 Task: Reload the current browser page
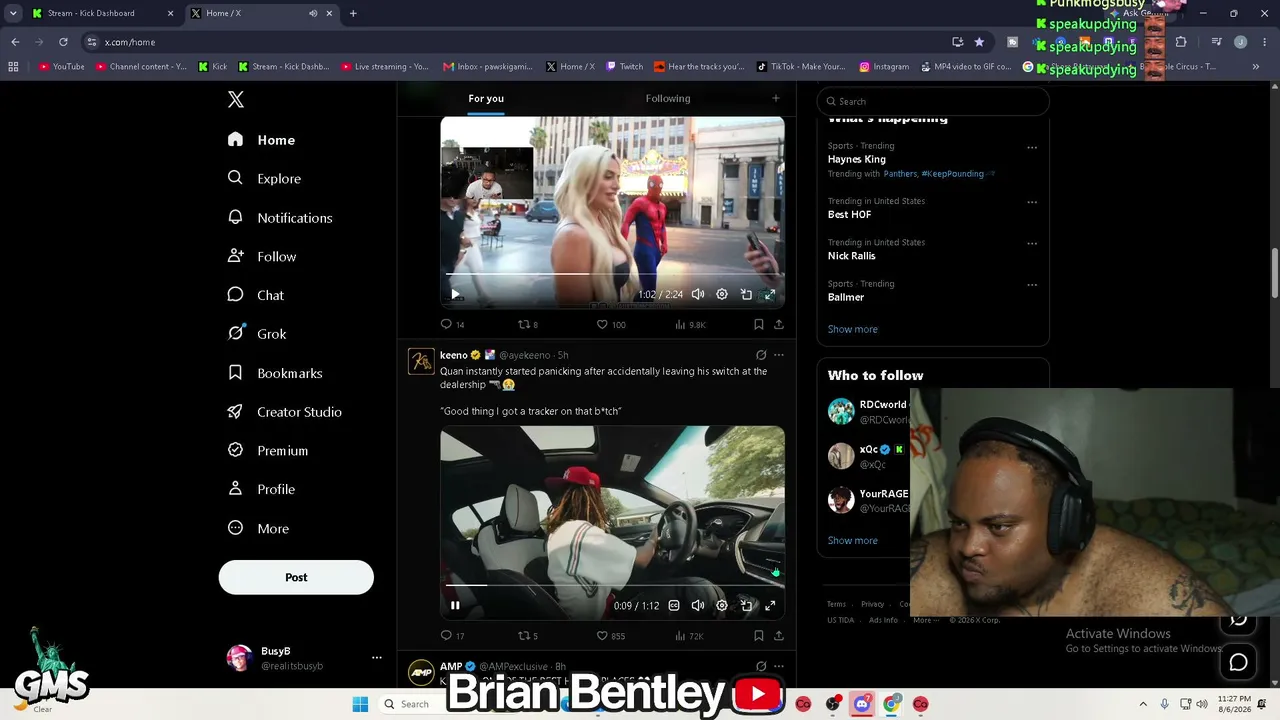coord(63,42)
